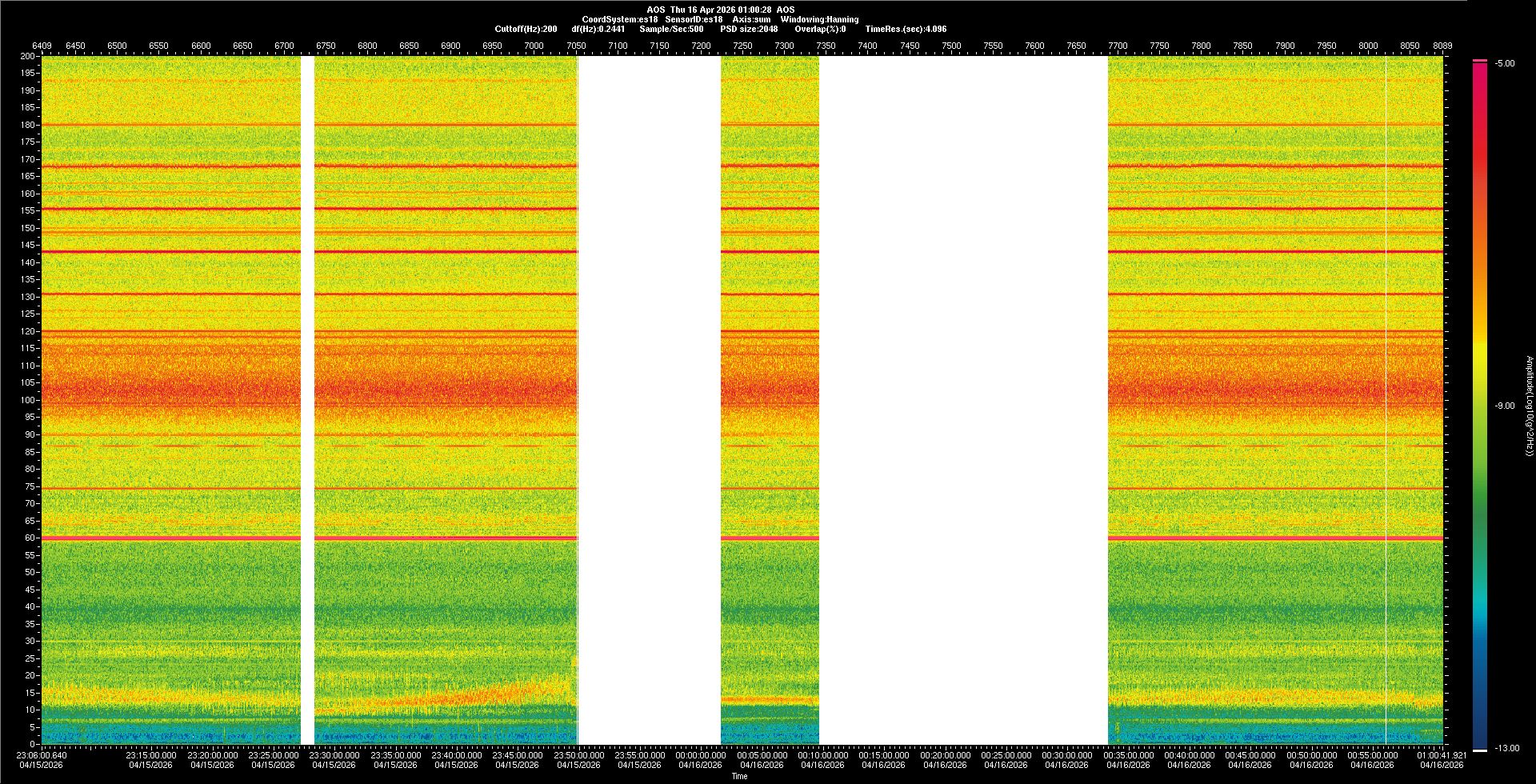
Task: Click the Amplitude axis title beside colorbar
Action: (1529, 406)
